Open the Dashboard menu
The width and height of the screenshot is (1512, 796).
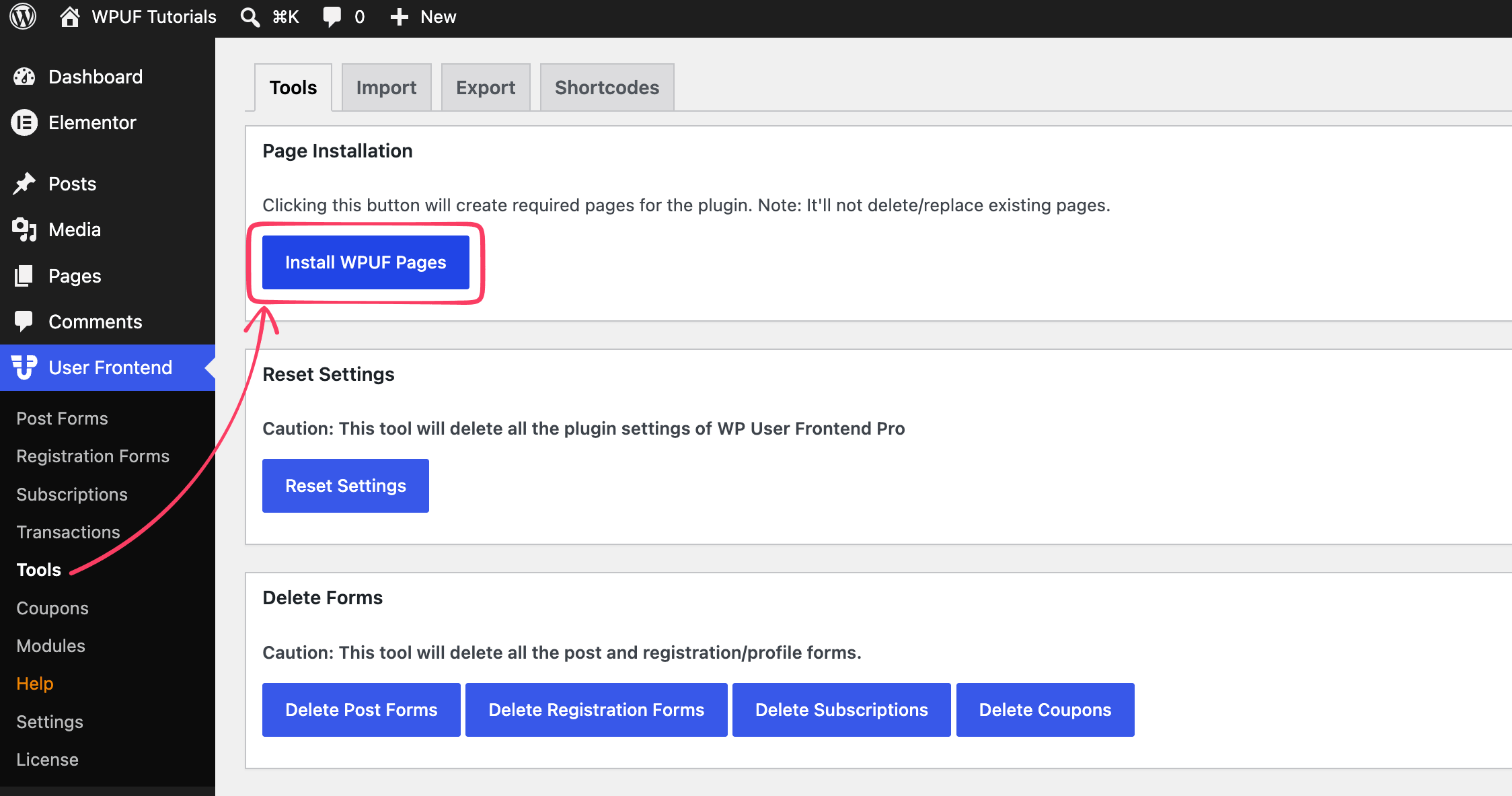pyautogui.click(x=108, y=77)
